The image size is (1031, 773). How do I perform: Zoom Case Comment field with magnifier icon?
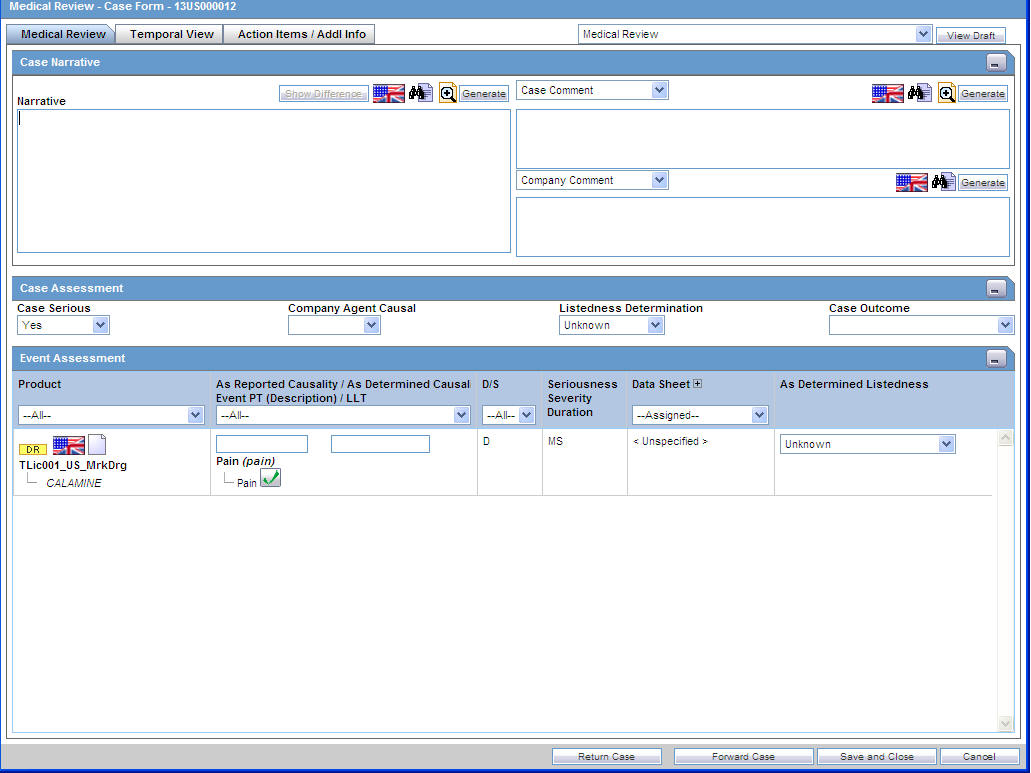[x=947, y=93]
